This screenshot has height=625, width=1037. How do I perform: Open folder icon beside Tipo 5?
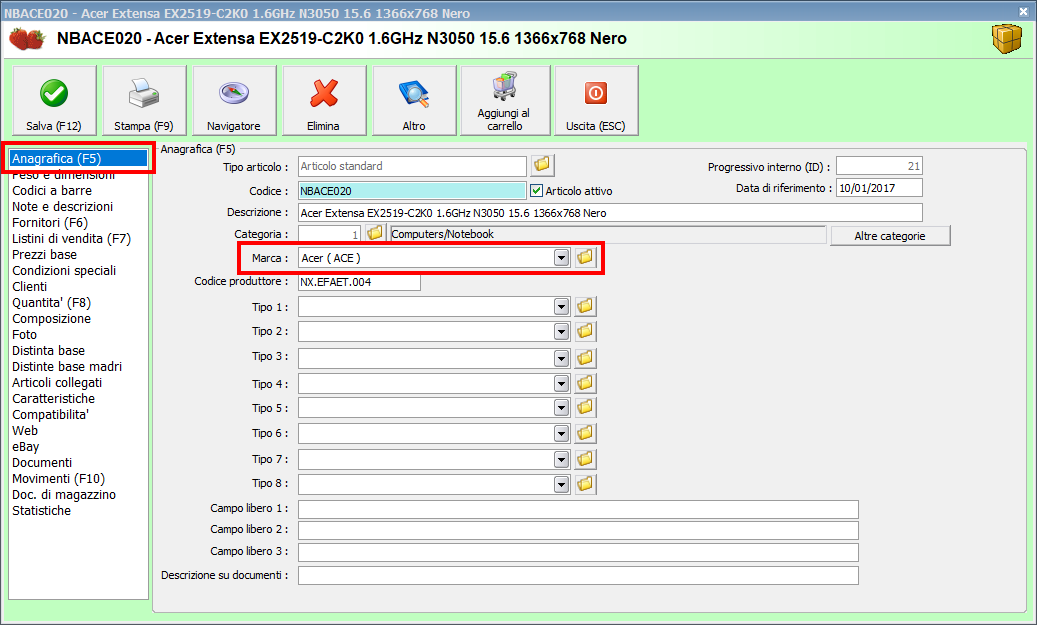point(585,407)
